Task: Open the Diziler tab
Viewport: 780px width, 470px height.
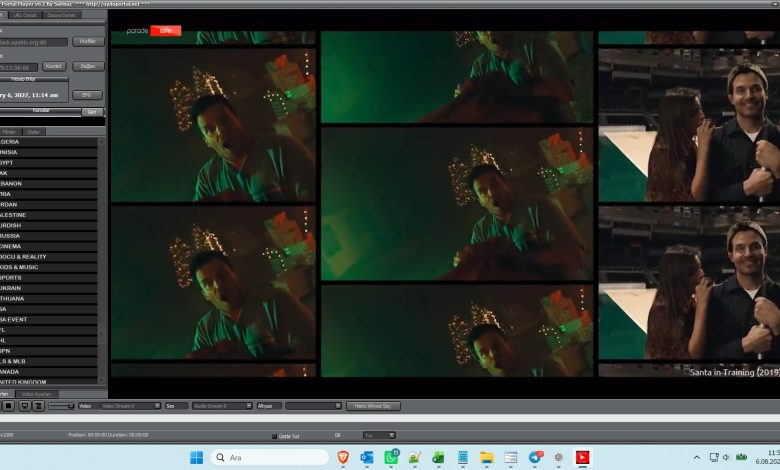Action: pyautogui.click(x=33, y=132)
